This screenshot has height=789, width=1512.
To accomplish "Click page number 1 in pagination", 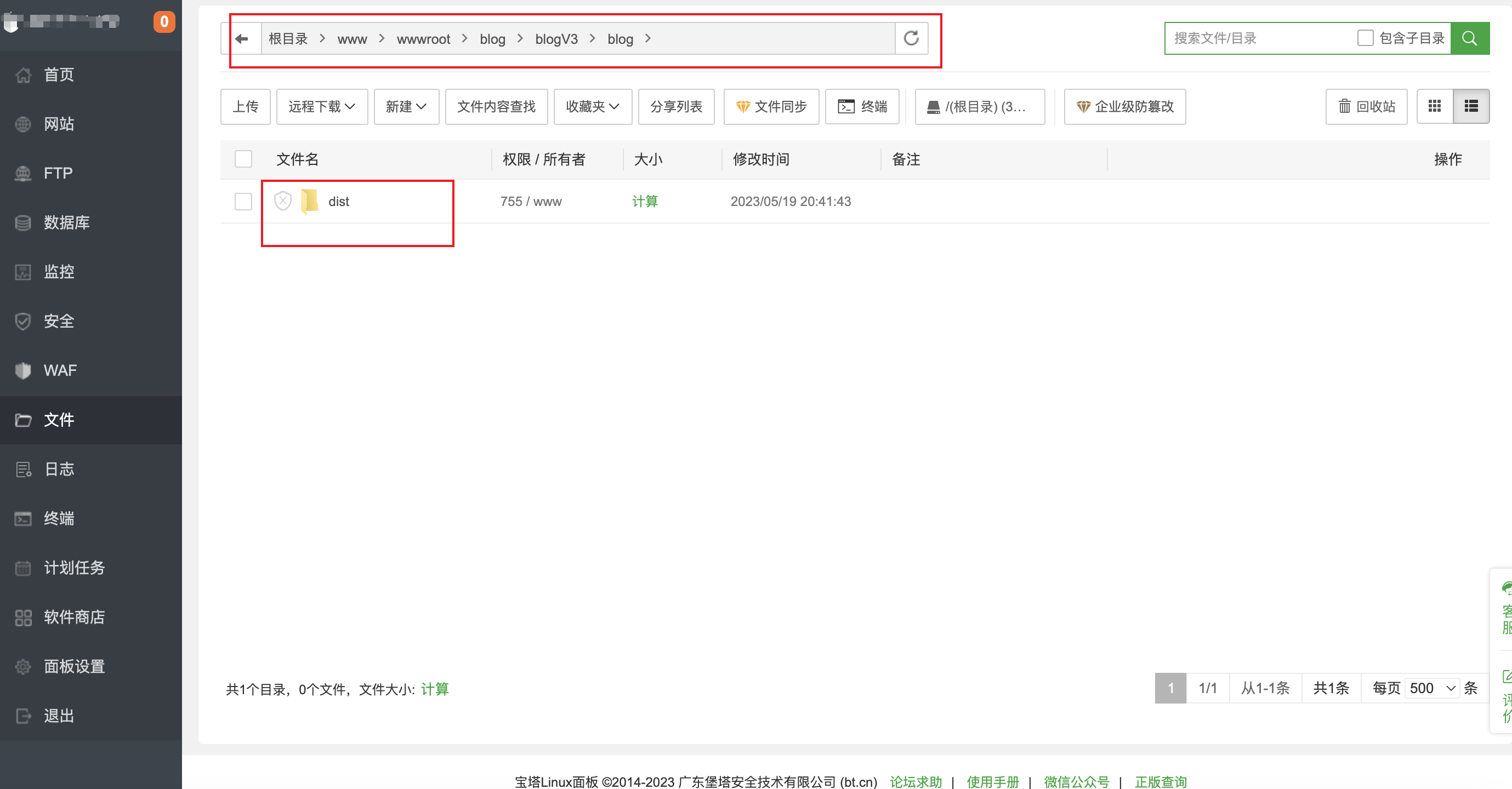I will (1170, 688).
